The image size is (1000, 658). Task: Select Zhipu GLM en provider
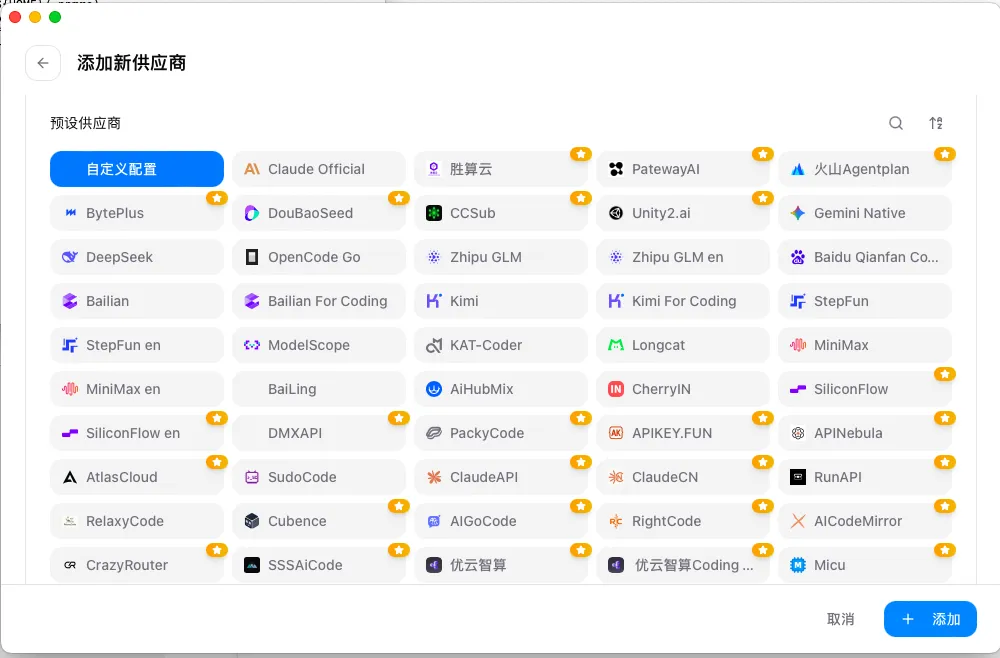[683, 257]
